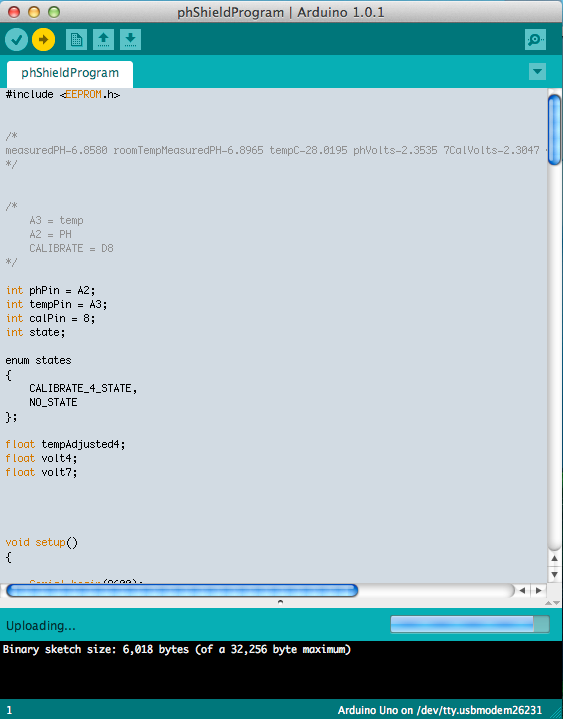563x719 pixels.
Task: Click the 'int phPin = A2;' line
Action: click(x=50, y=290)
